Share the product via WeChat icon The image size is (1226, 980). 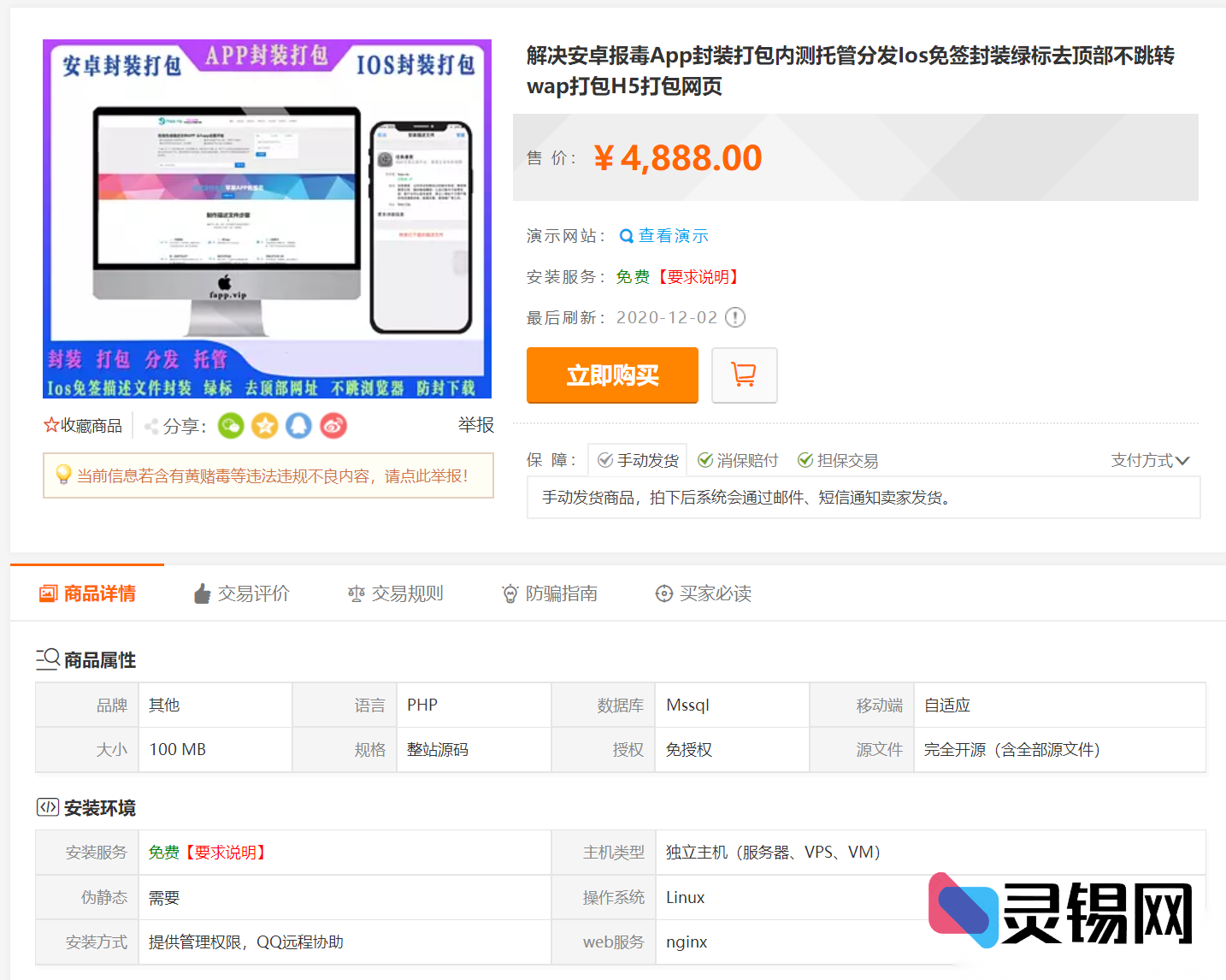pyautogui.click(x=231, y=425)
